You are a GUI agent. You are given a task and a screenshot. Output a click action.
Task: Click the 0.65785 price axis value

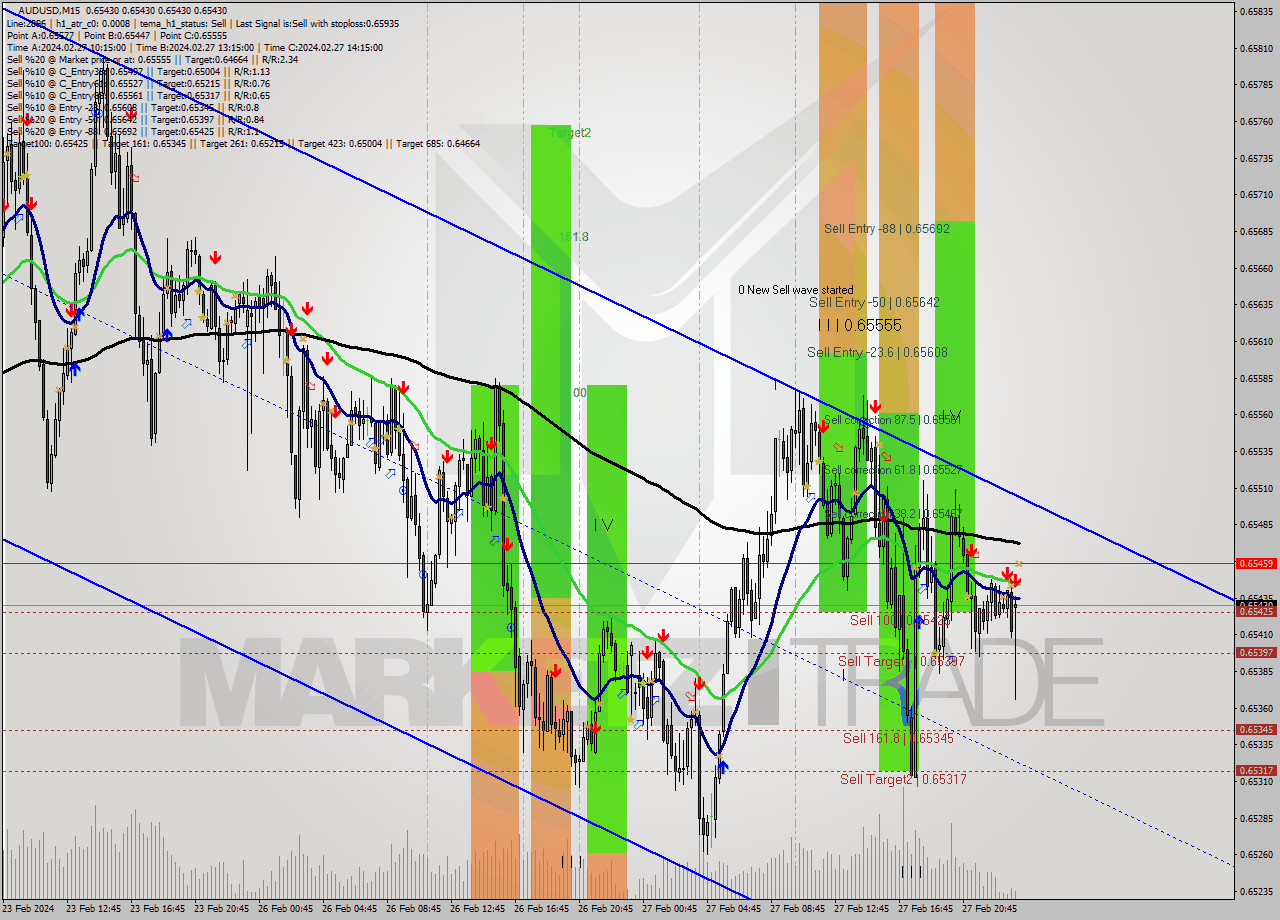[1257, 85]
